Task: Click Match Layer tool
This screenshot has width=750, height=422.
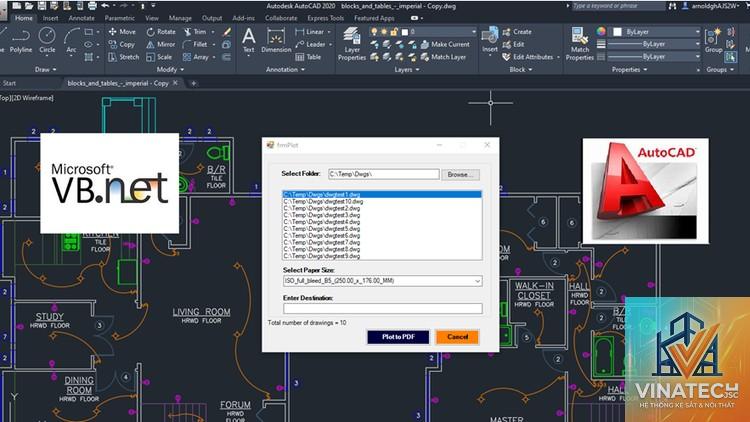Action: coord(443,57)
